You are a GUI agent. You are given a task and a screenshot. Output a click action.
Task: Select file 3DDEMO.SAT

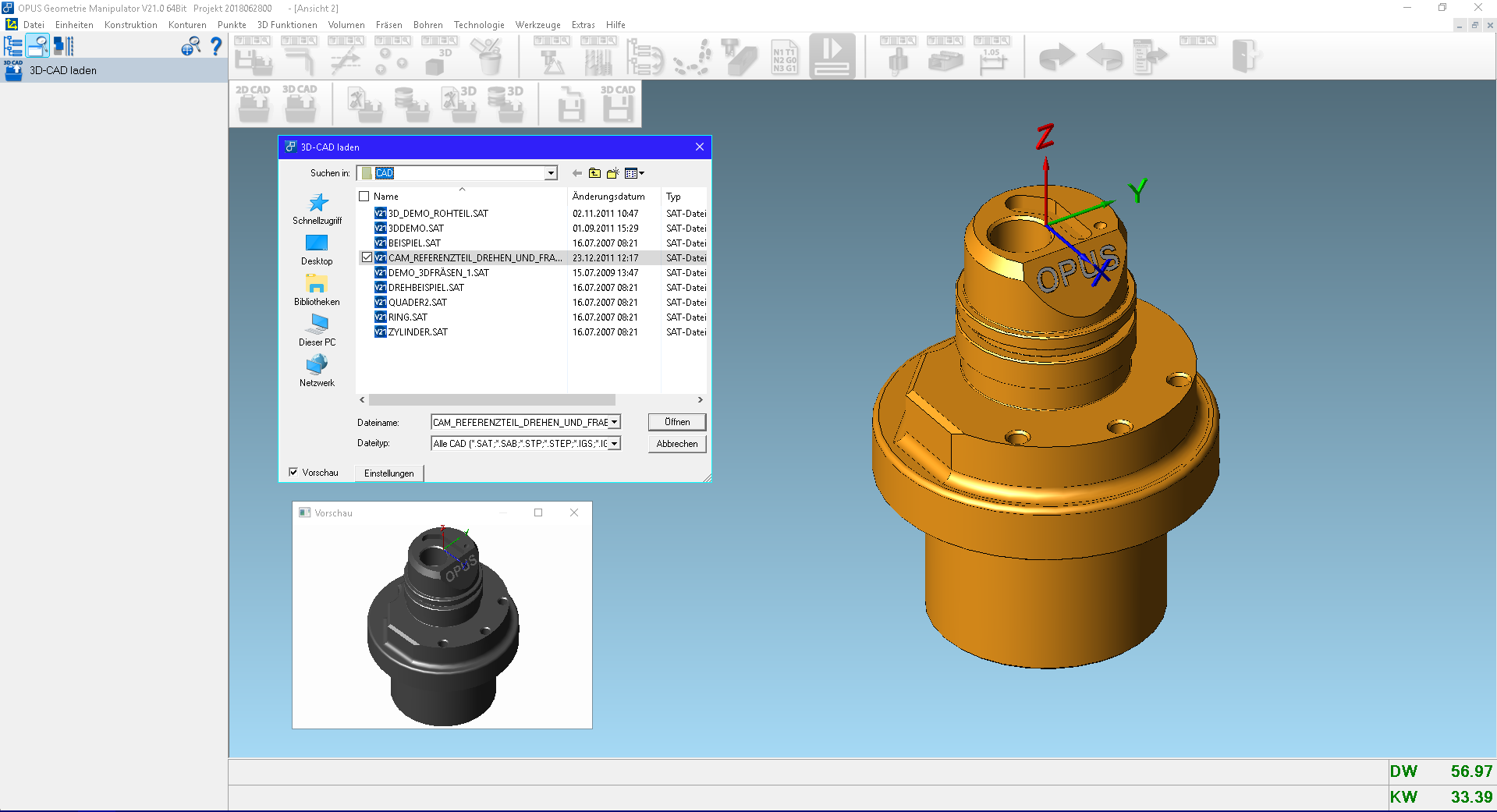pyautogui.click(x=416, y=228)
